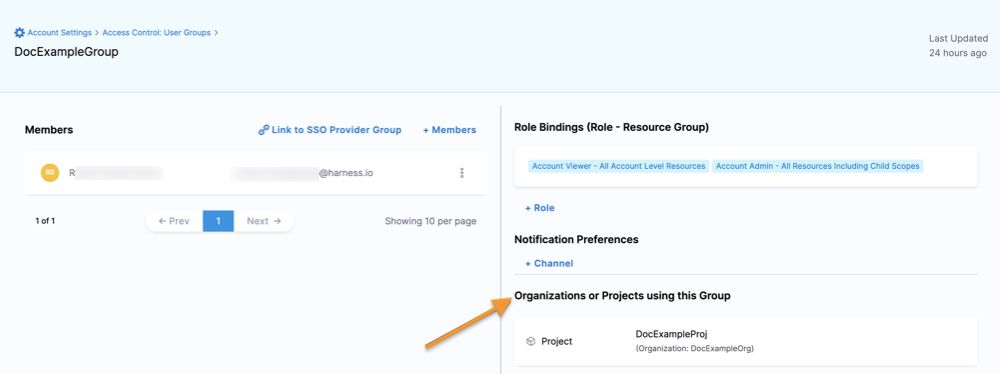The height and width of the screenshot is (374, 1000).
Task: Select the @harness.io email text
Action: pyautogui.click(x=346, y=172)
